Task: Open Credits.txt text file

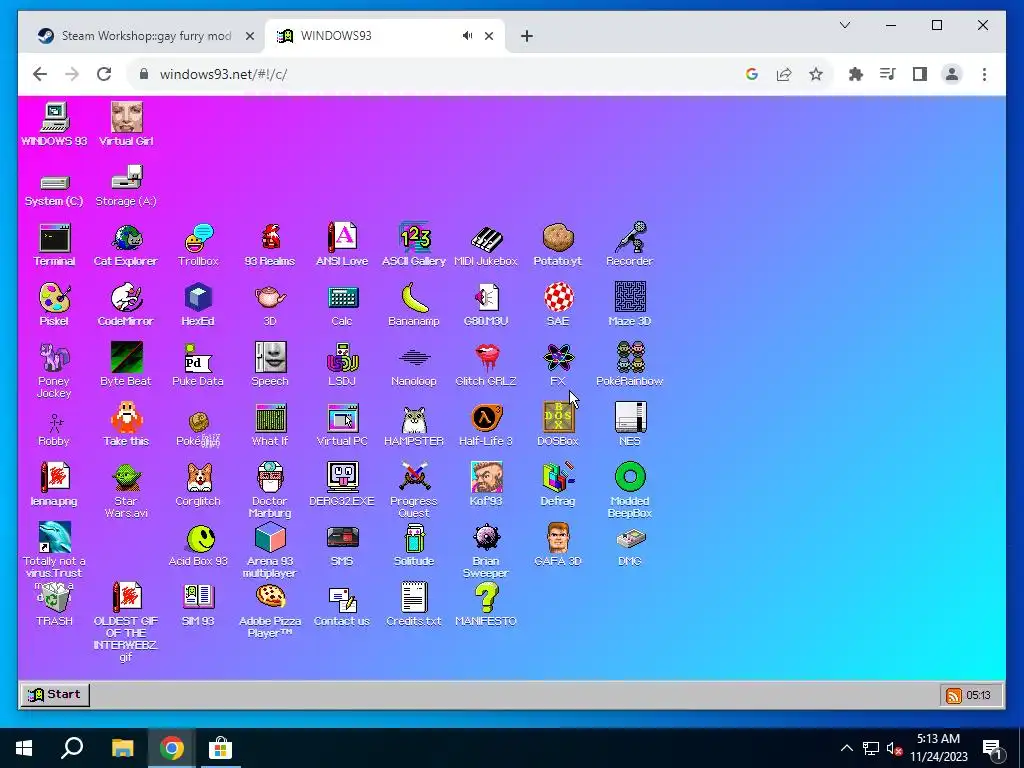Action: (x=414, y=598)
